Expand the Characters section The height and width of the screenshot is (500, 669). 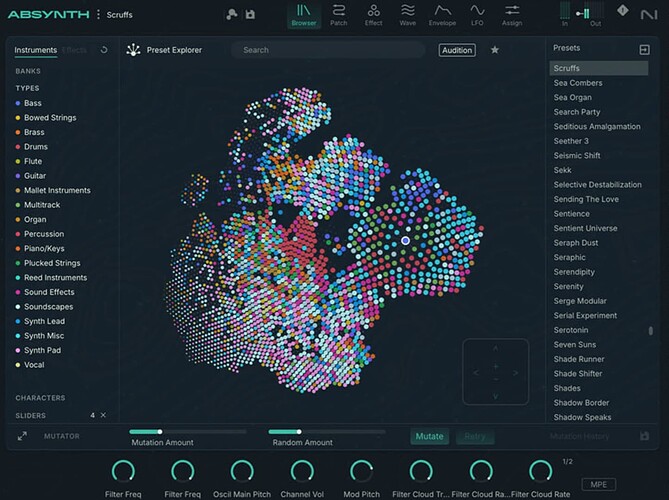pos(40,398)
